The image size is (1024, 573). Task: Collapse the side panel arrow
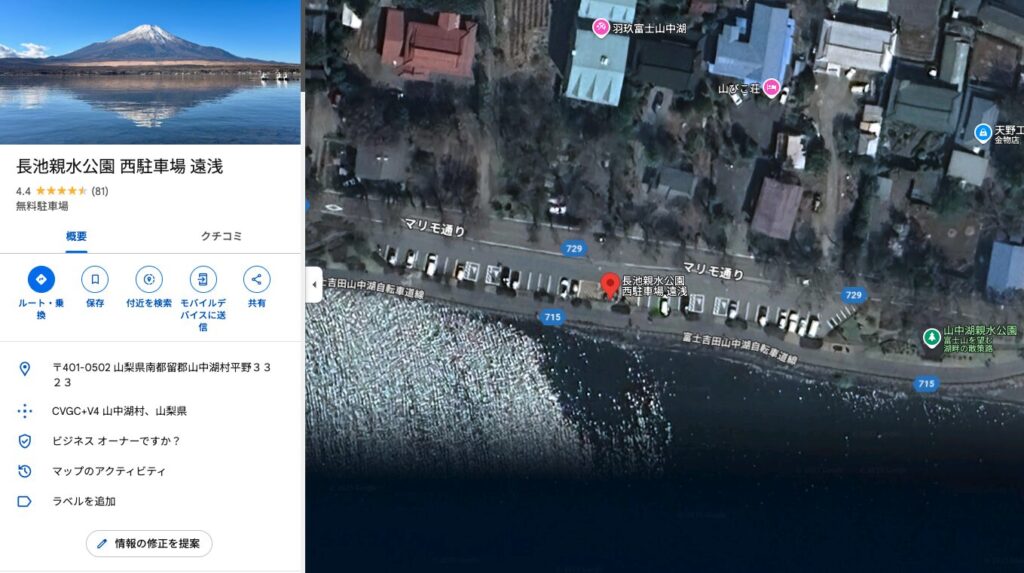[314, 284]
